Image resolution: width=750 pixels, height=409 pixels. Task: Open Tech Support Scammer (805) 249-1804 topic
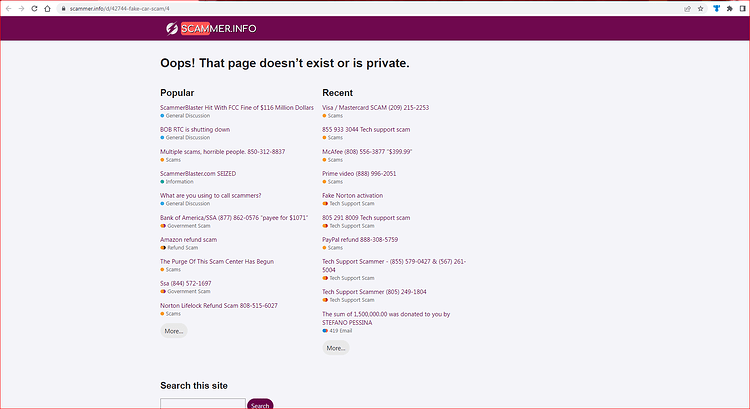click(374, 292)
